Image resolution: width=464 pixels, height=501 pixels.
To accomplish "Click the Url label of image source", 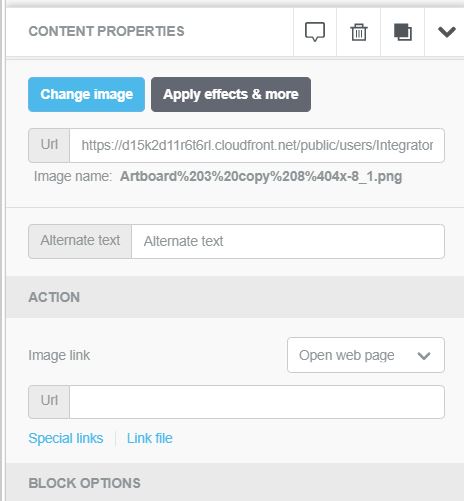I will [49, 145].
